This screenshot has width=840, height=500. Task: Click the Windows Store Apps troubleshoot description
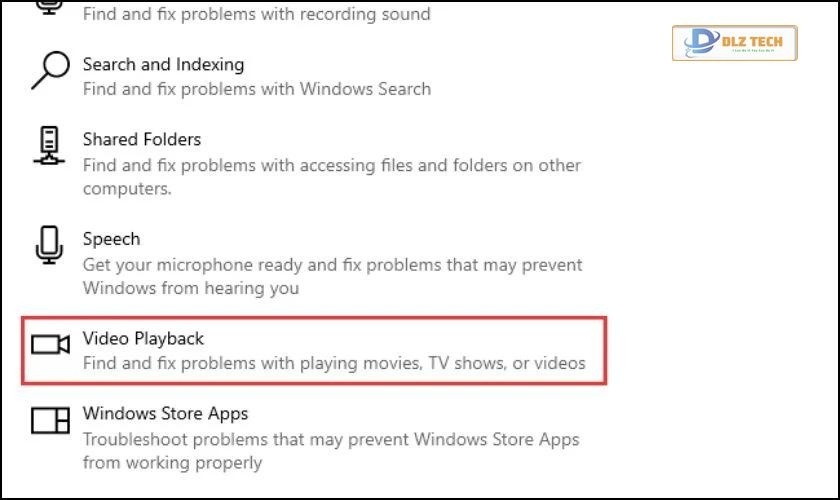[x=330, y=439]
